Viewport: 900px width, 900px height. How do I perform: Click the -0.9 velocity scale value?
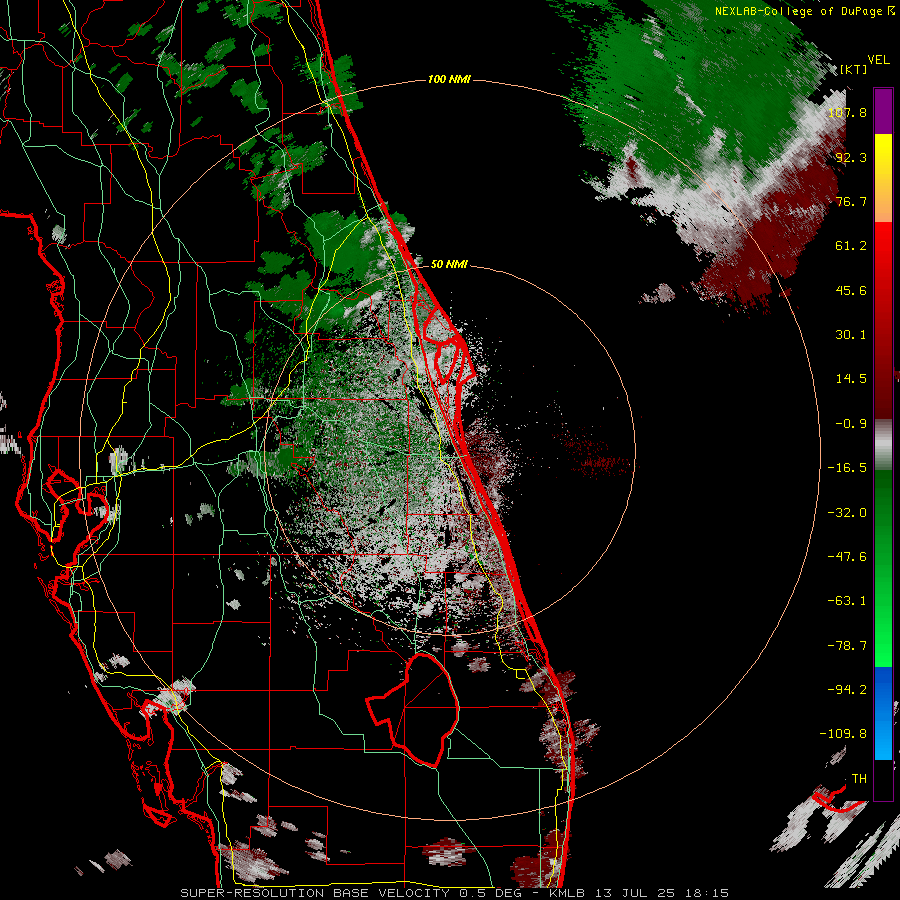851,424
